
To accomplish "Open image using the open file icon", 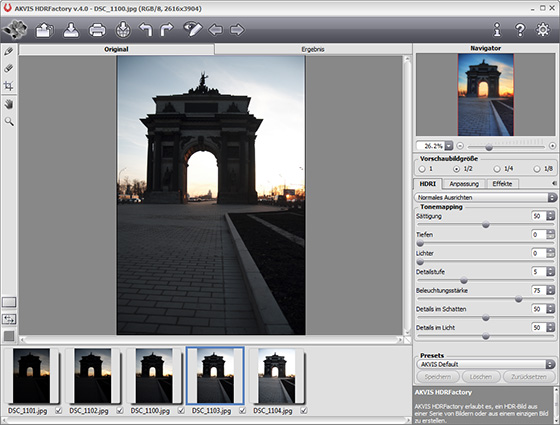I will click(44, 30).
